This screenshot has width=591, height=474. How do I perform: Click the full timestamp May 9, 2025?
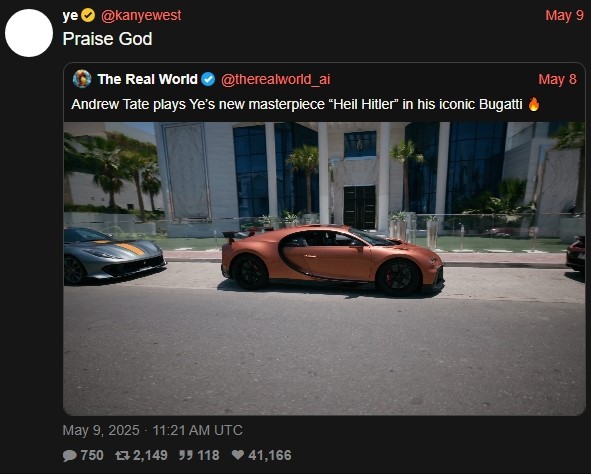(153, 430)
